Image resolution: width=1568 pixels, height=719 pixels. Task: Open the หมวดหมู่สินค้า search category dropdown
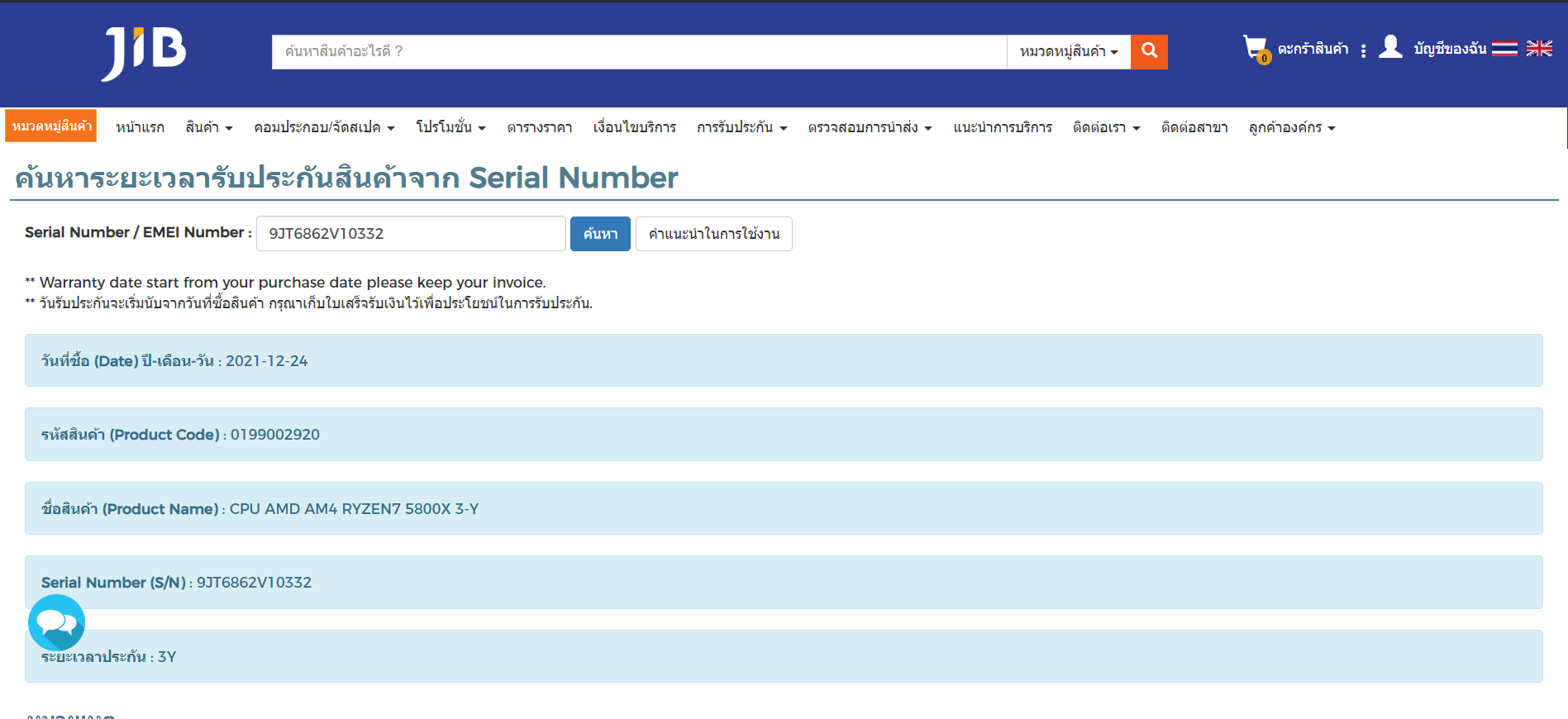pyautogui.click(x=1069, y=51)
